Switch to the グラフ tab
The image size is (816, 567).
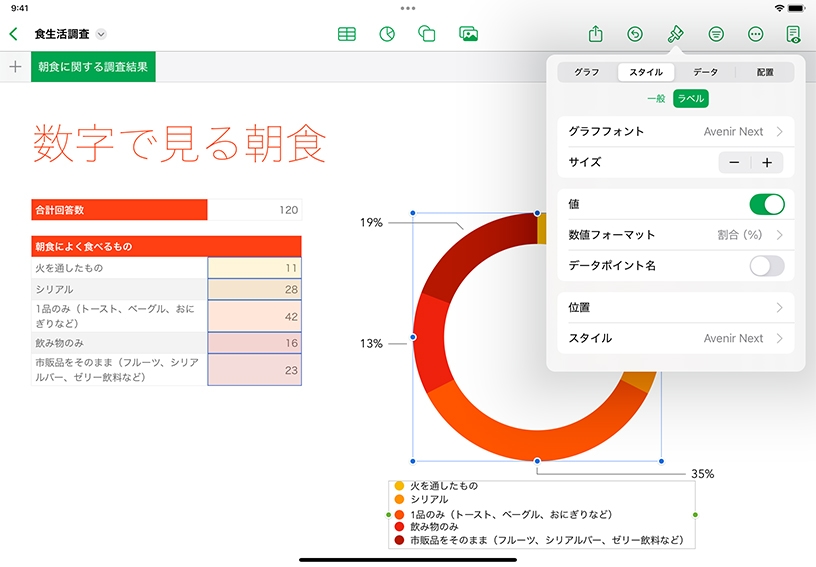coord(586,72)
